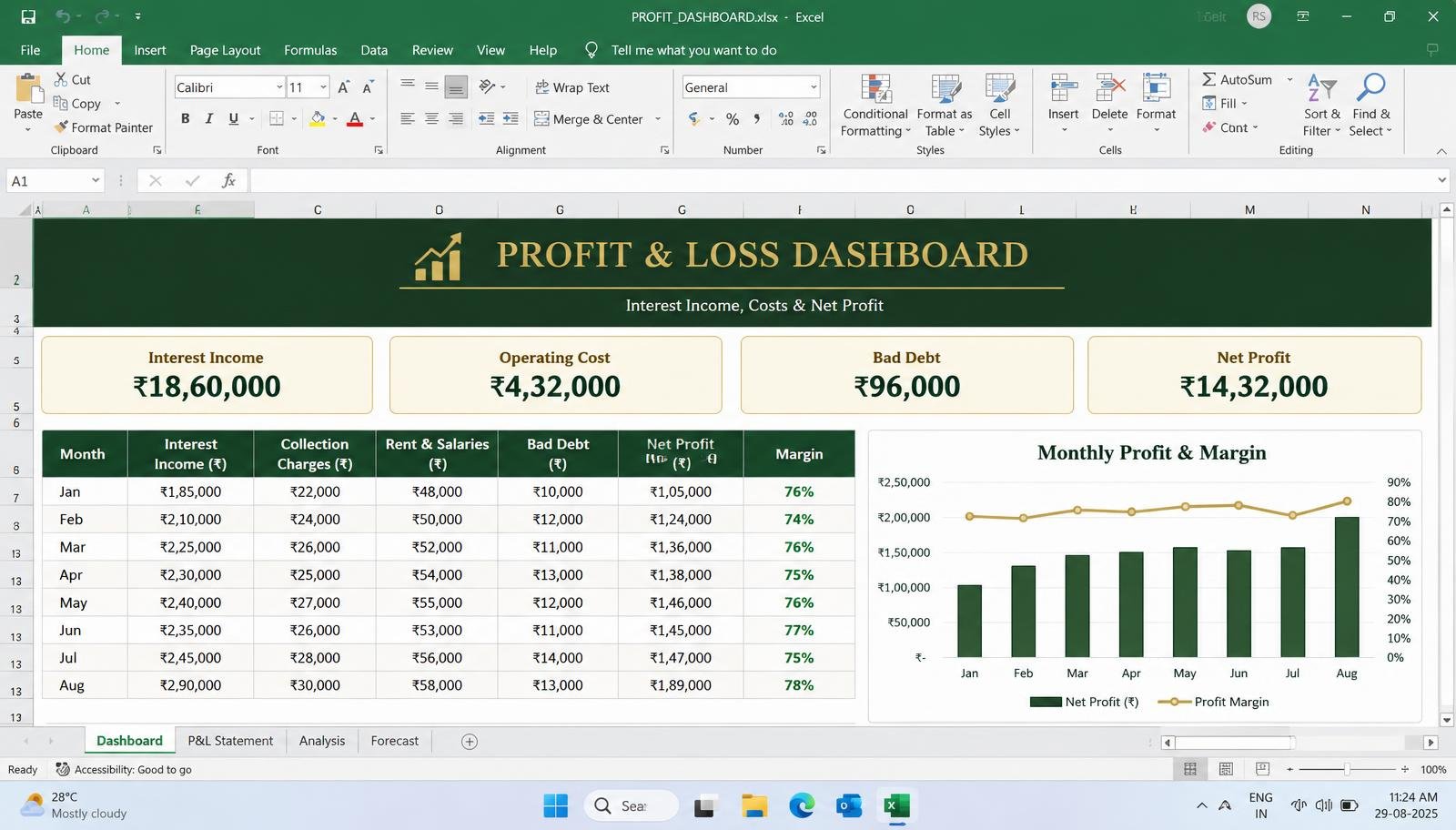This screenshot has width=1456, height=830.
Task: Switch to the Forecast sheet tab
Action: [x=395, y=741]
